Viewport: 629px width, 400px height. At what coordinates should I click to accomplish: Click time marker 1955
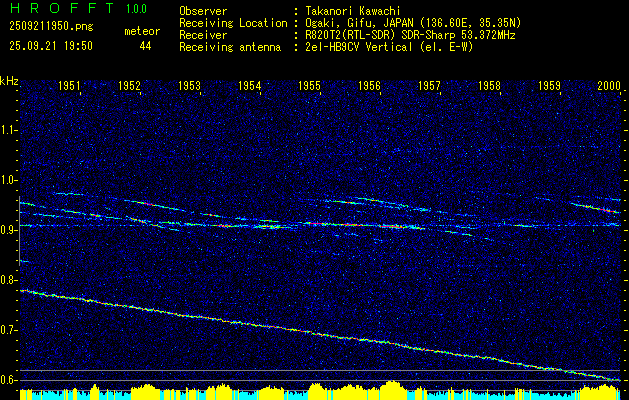tap(310, 85)
